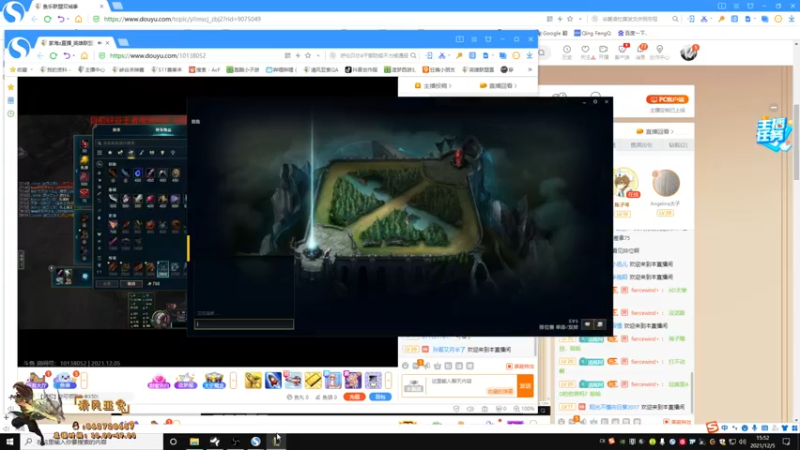Open the Angelina viewer avatar in the back page
Image resolution: width=800 pixels, height=450 pixels.
click(666, 183)
